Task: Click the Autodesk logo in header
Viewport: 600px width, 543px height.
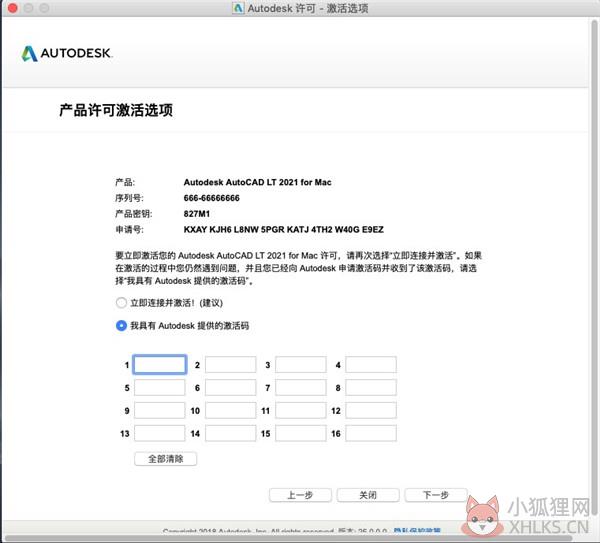Action: (67, 54)
